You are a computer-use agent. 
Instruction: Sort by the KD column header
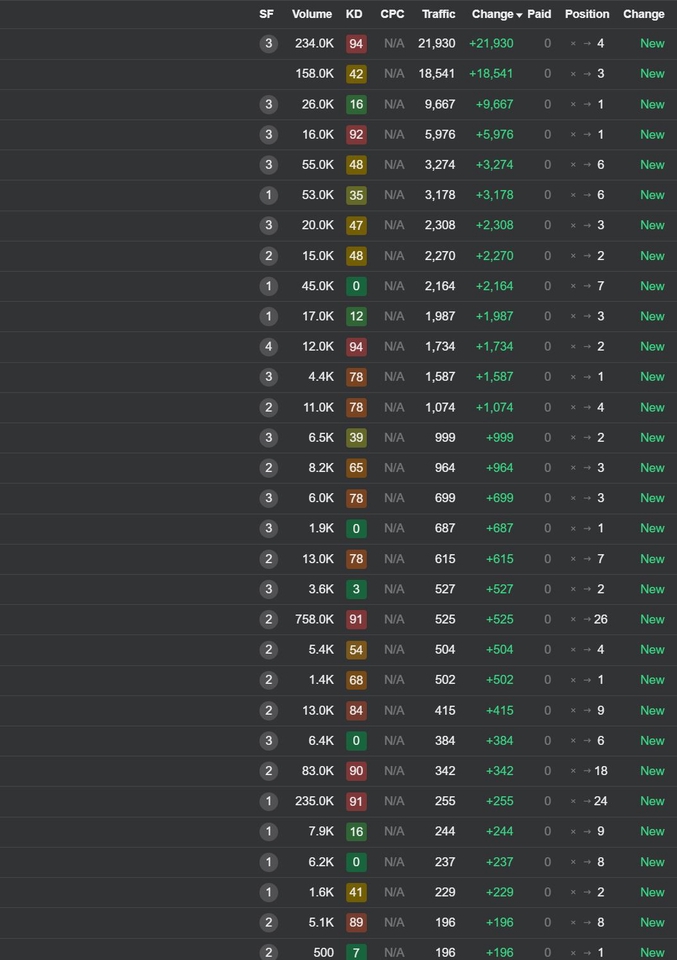(x=354, y=14)
